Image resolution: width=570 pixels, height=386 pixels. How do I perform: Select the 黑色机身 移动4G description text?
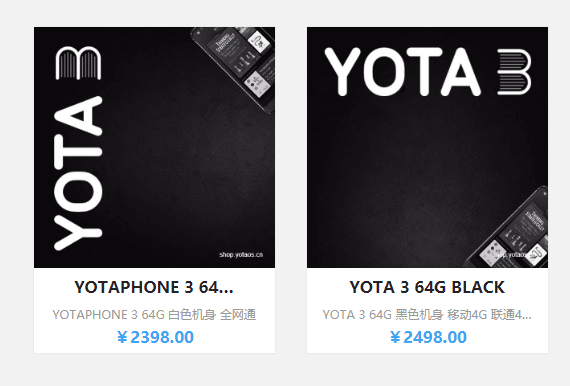(x=427, y=314)
